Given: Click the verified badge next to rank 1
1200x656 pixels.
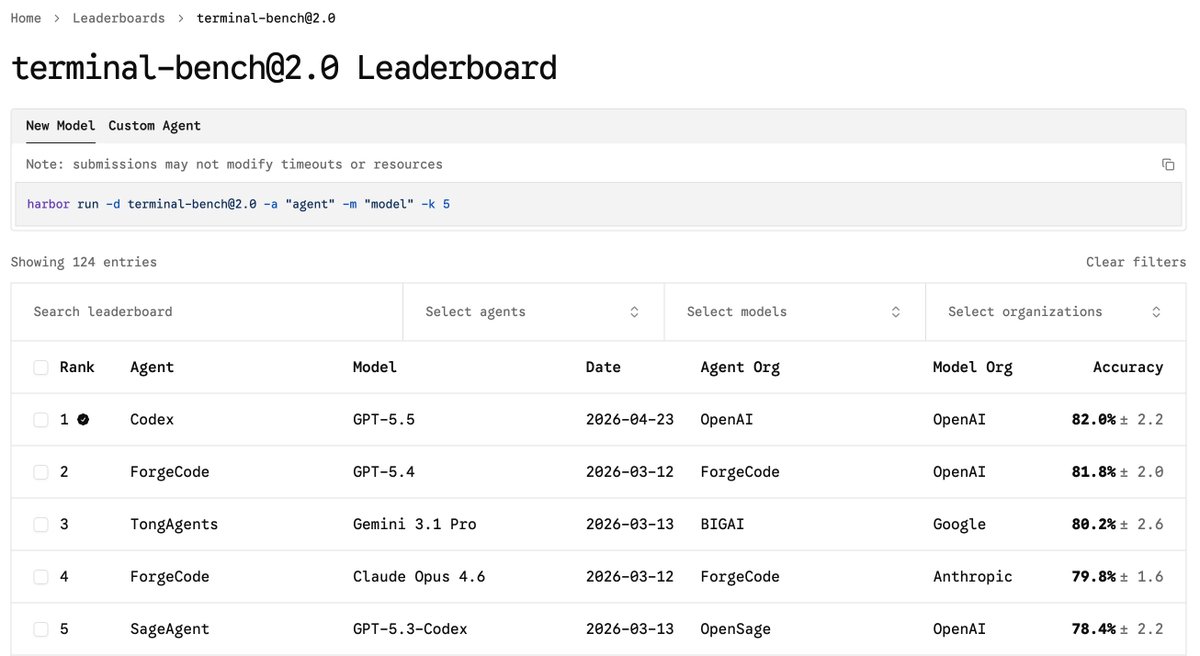Looking at the screenshot, I should [83, 420].
